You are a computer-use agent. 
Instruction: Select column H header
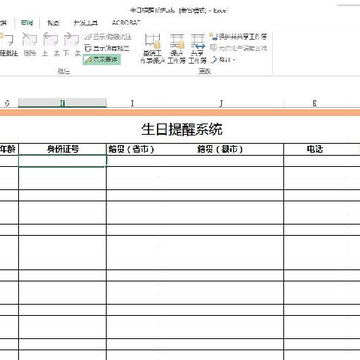pos(62,103)
